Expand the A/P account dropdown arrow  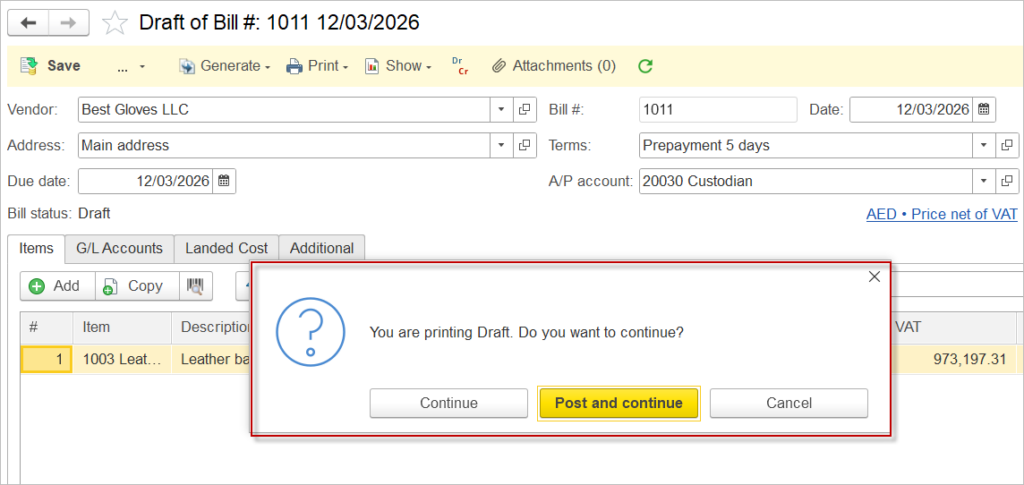[982, 181]
